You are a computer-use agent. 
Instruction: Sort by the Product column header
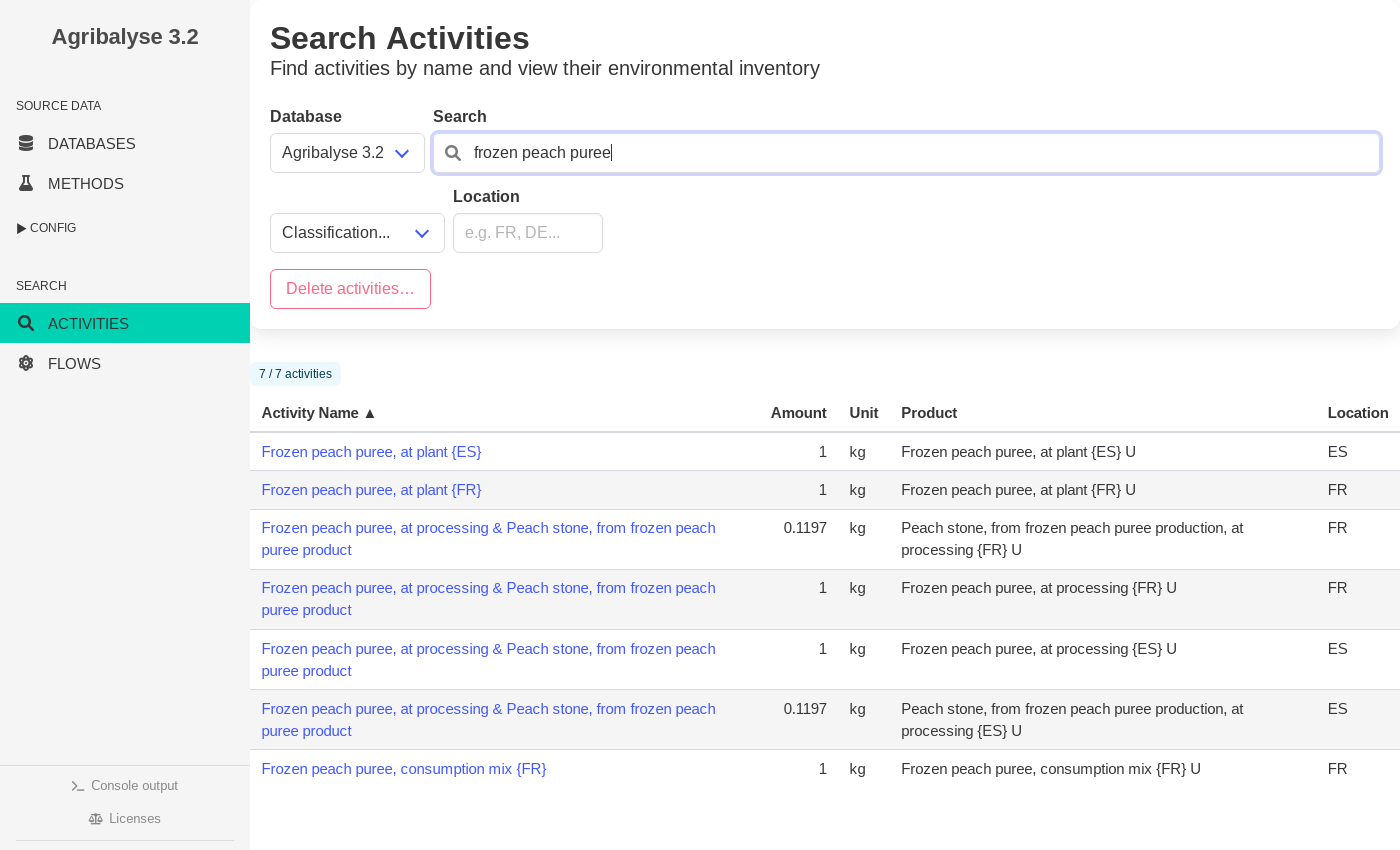click(929, 413)
